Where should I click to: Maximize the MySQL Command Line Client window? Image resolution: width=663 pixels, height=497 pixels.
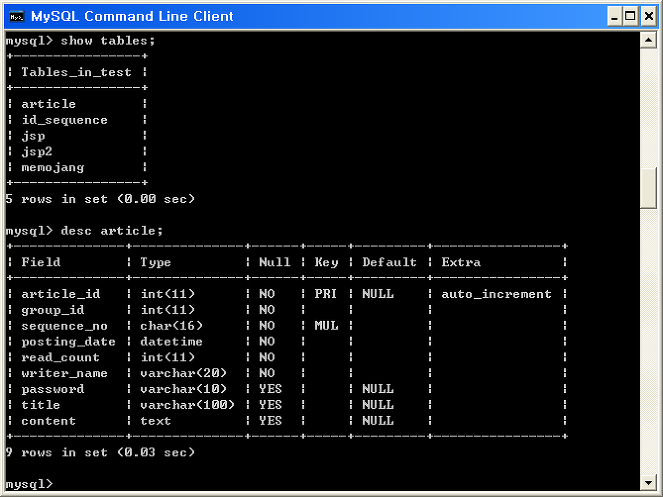click(x=630, y=16)
